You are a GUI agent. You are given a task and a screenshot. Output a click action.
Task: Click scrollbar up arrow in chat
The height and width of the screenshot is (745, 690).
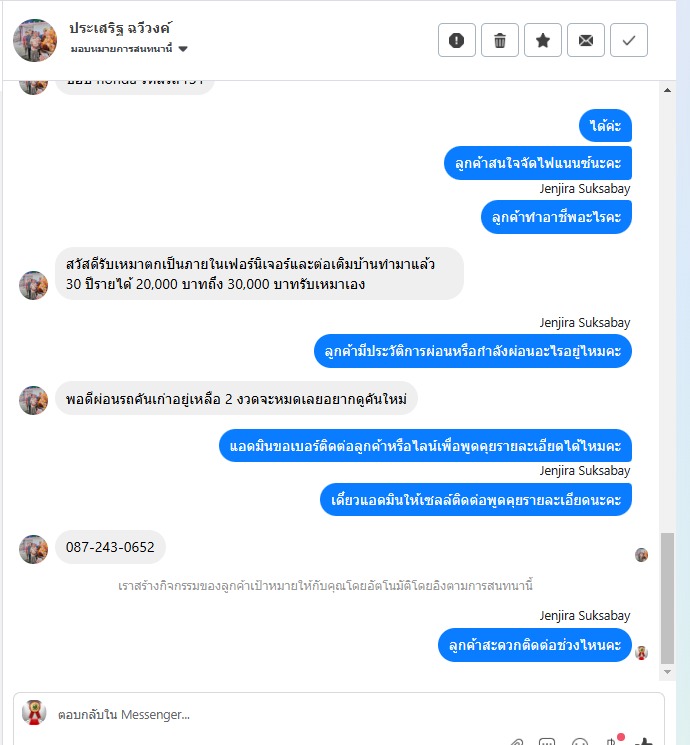(667, 90)
